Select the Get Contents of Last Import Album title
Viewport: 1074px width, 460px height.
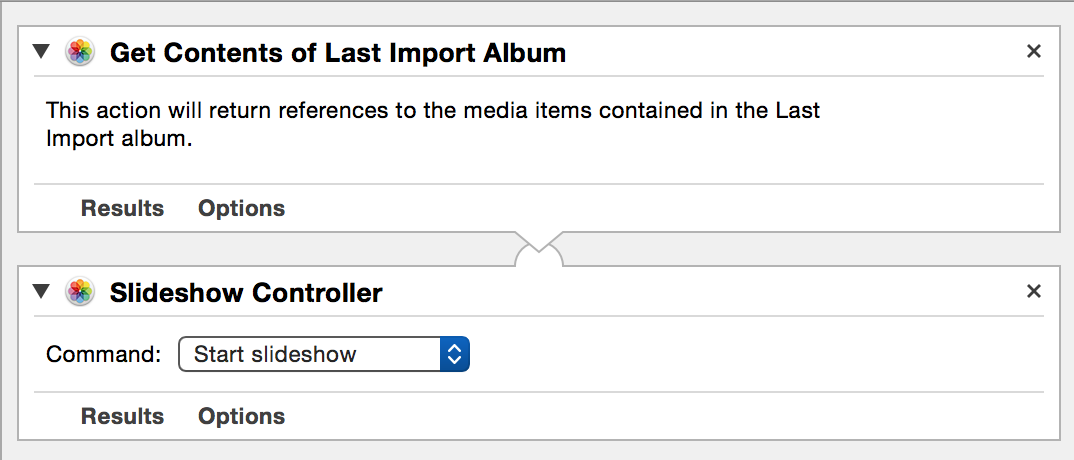pyautogui.click(x=338, y=53)
